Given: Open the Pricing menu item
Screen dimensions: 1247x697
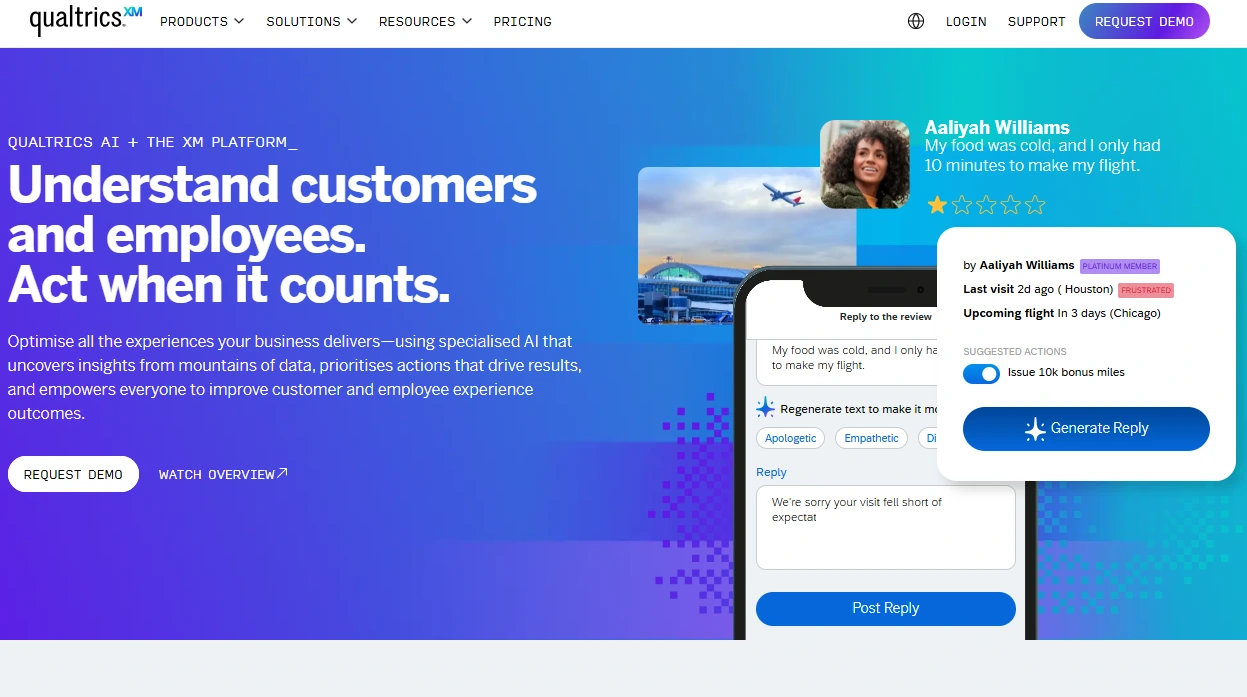Looking at the screenshot, I should click(x=523, y=21).
